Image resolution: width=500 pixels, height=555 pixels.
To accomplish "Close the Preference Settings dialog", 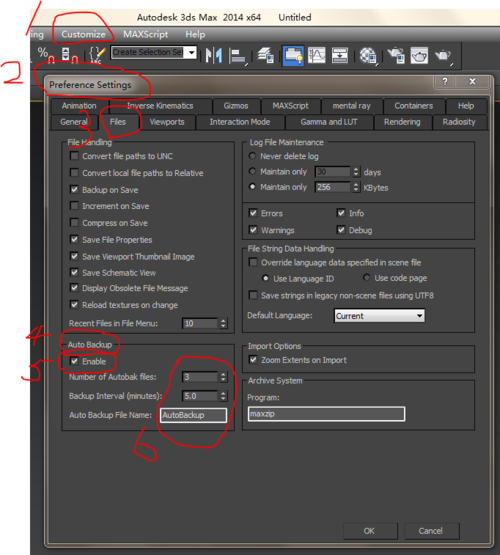I will [472, 81].
